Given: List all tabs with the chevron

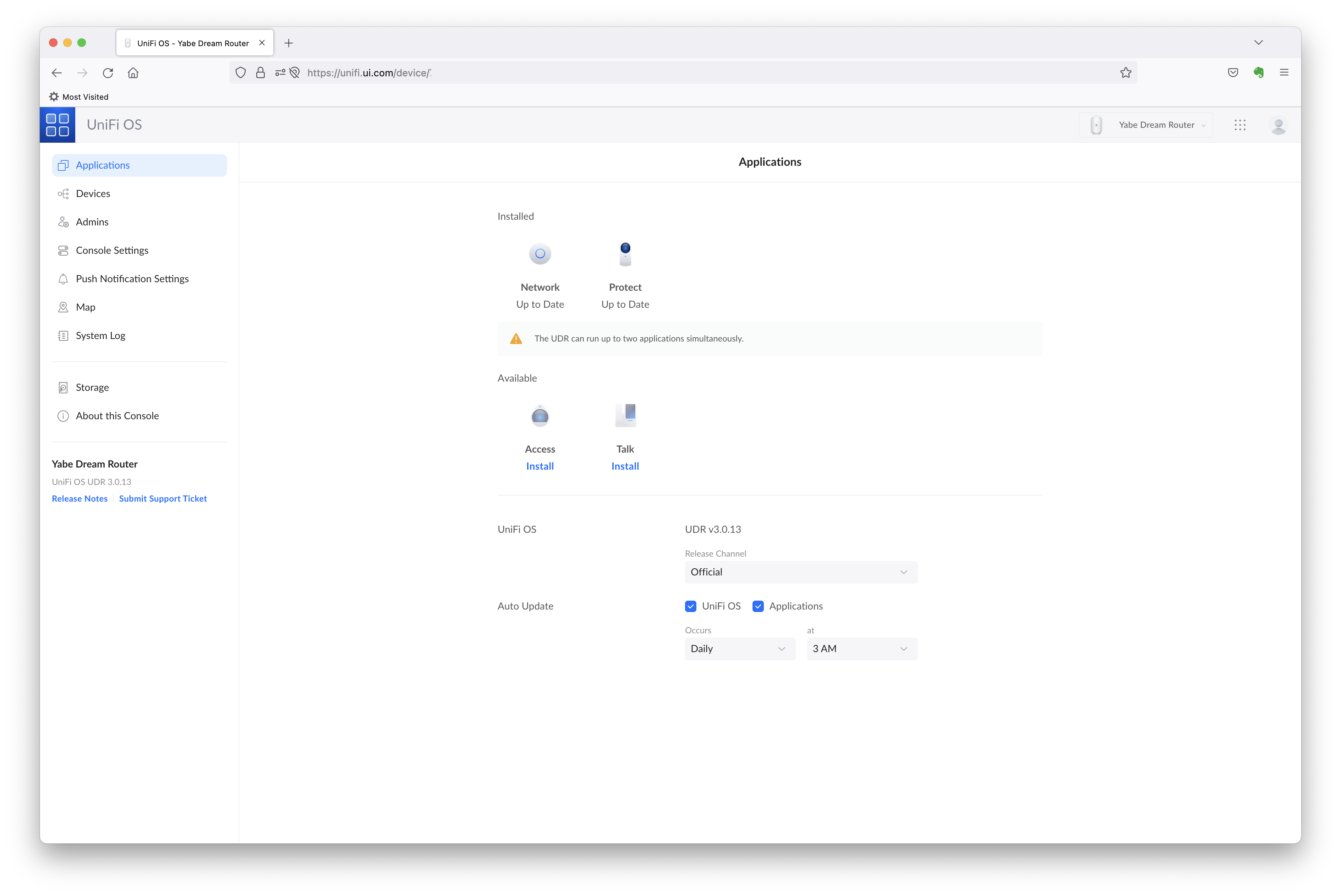Looking at the screenshot, I should tap(1258, 42).
